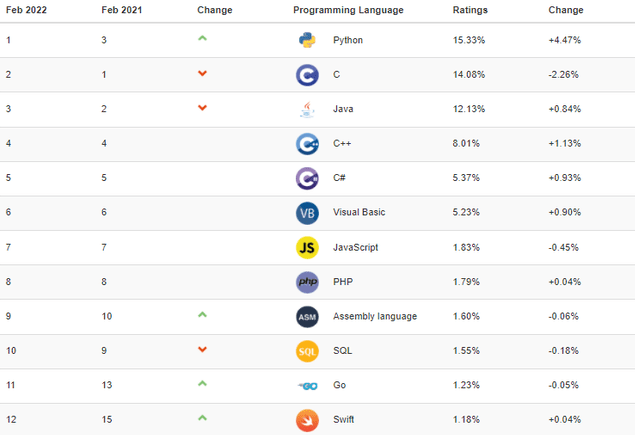Click the Java coffee cup icon
This screenshot has width=635, height=435.
pos(307,109)
